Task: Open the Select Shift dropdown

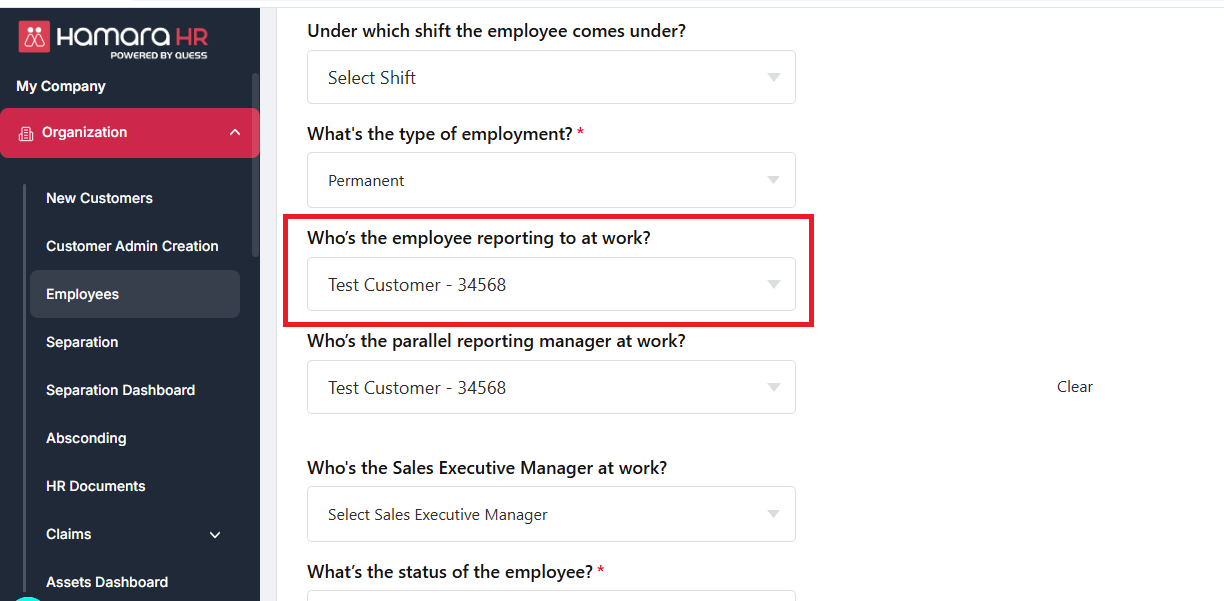Action: (551, 77)
